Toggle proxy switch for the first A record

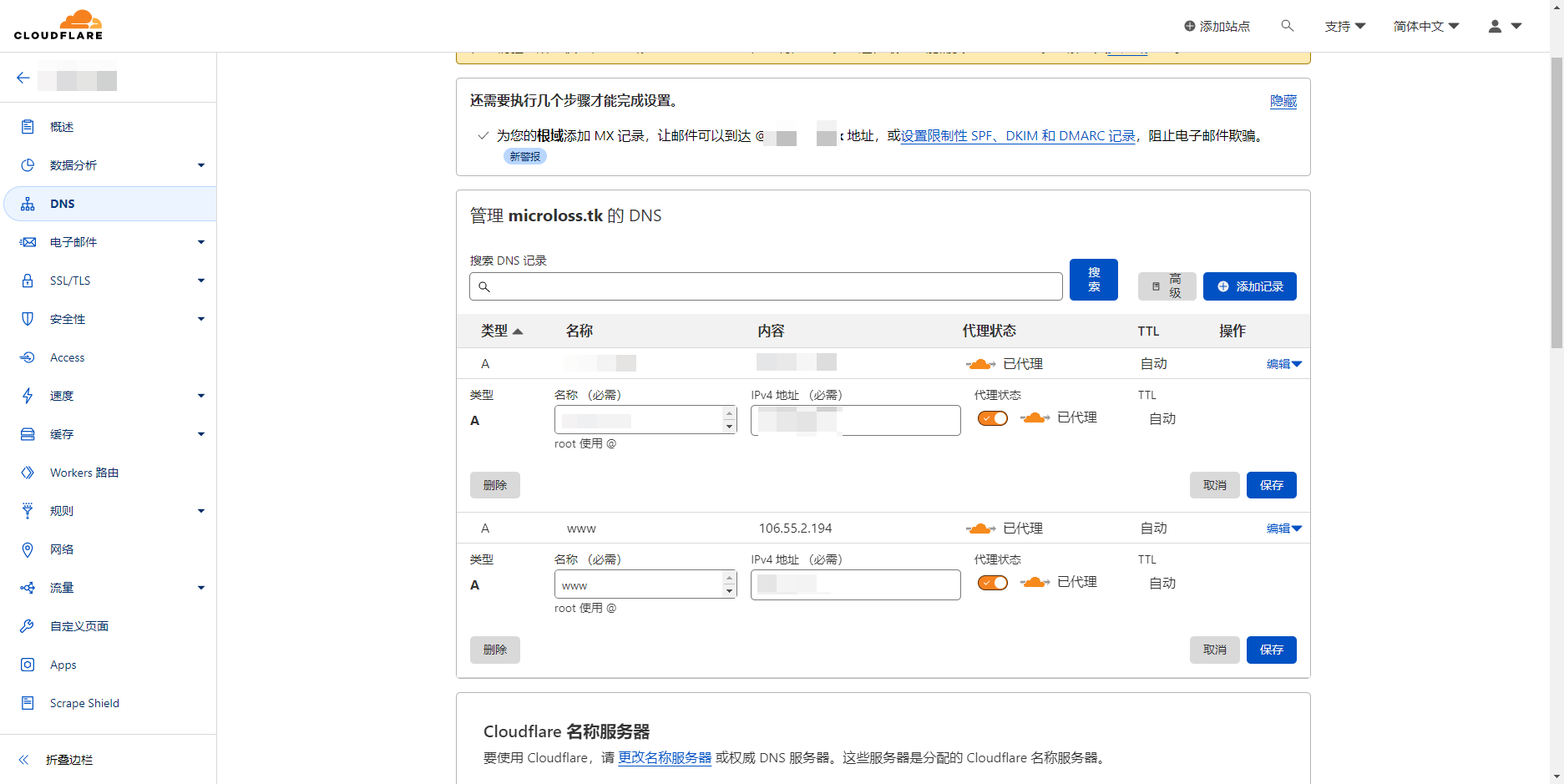click(993, 418)
